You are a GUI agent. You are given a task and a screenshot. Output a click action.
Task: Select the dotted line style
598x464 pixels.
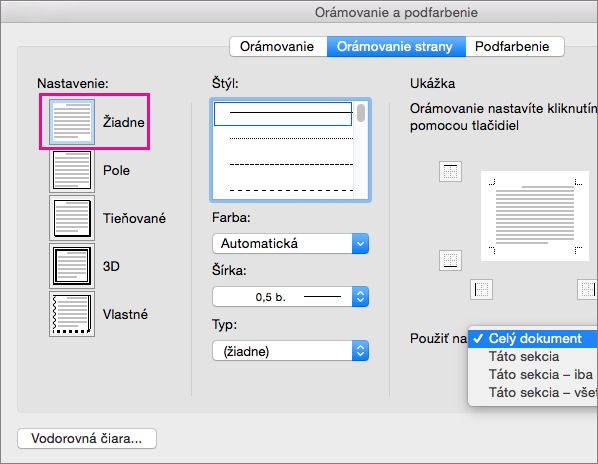click(x=291, y=138)
